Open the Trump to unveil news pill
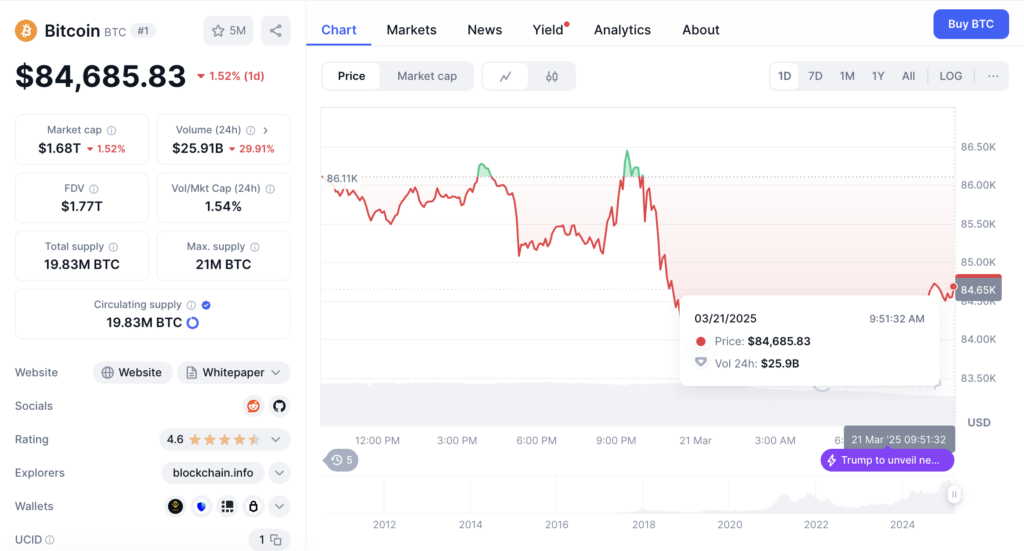Image resolution: width=1024 pixels, height=551 pixels. (888, 460)
